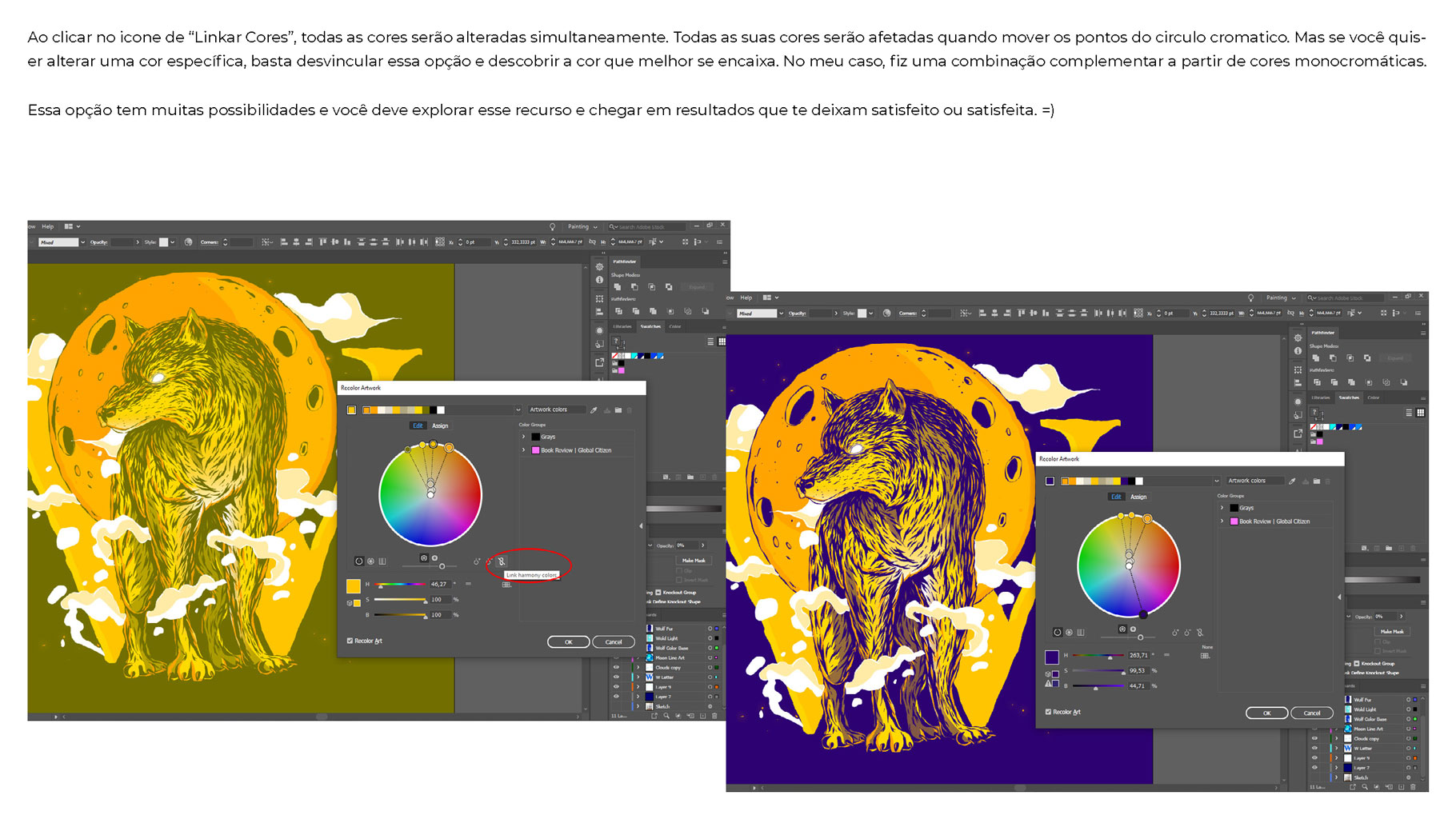Hide the Clouds copy layer in purple-artwork window
The image size is (1456, 819).
click(x=1314, y=738)
